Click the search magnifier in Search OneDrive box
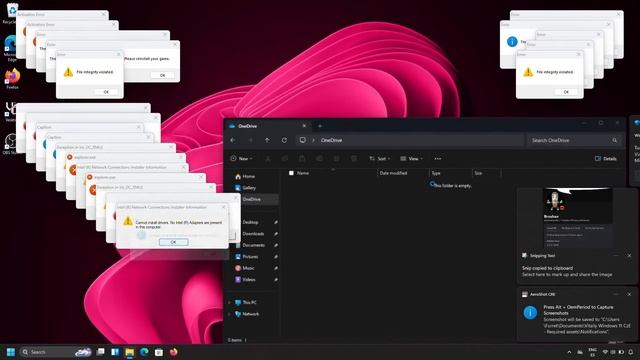640x360 pixels. click(x=614, y=140)
